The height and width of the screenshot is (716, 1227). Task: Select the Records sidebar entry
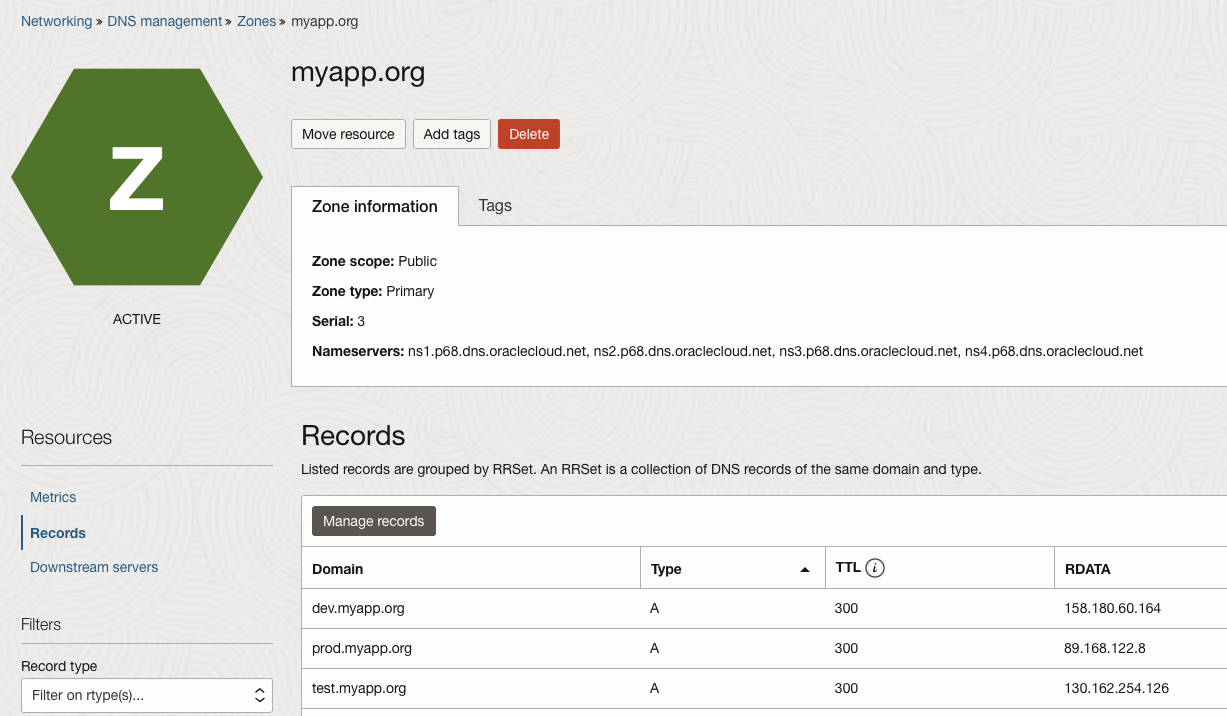point(57,532)
